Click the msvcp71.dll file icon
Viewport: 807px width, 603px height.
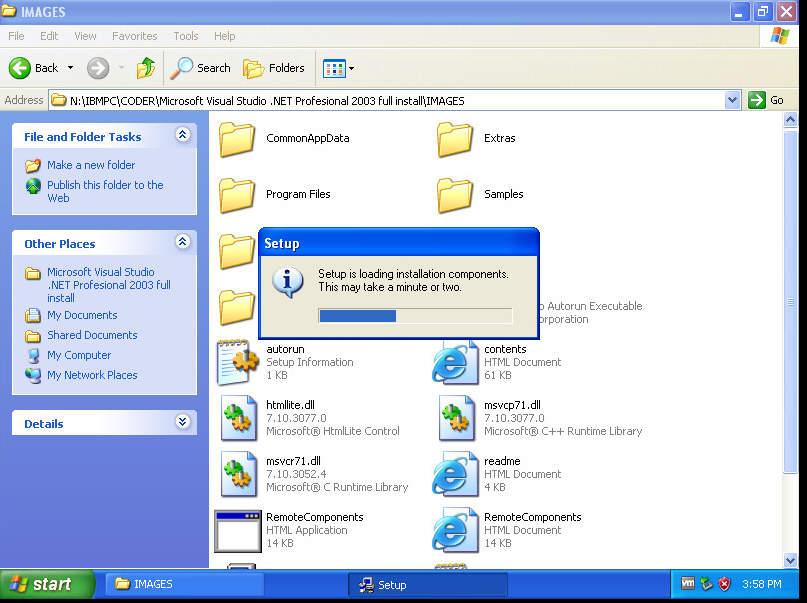tap(457, 418)
